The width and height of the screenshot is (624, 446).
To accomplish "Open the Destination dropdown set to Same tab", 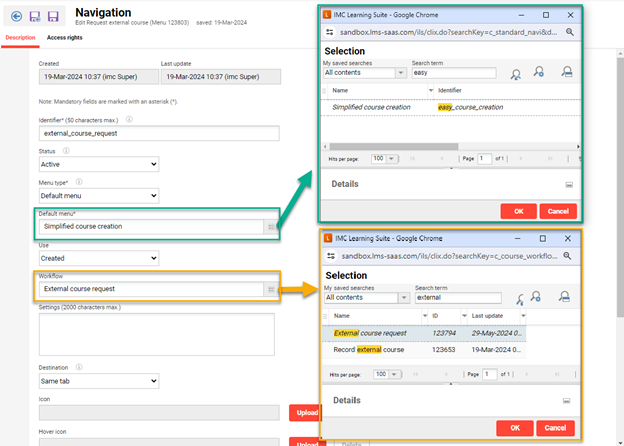I will click(98, 381).
